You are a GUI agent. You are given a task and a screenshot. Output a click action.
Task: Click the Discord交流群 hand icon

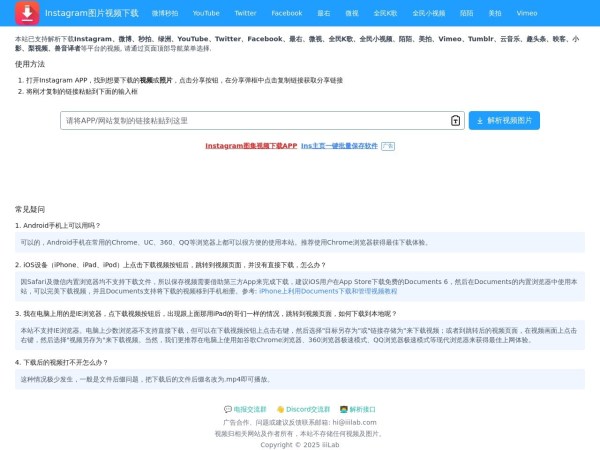(x=279, y=409)
